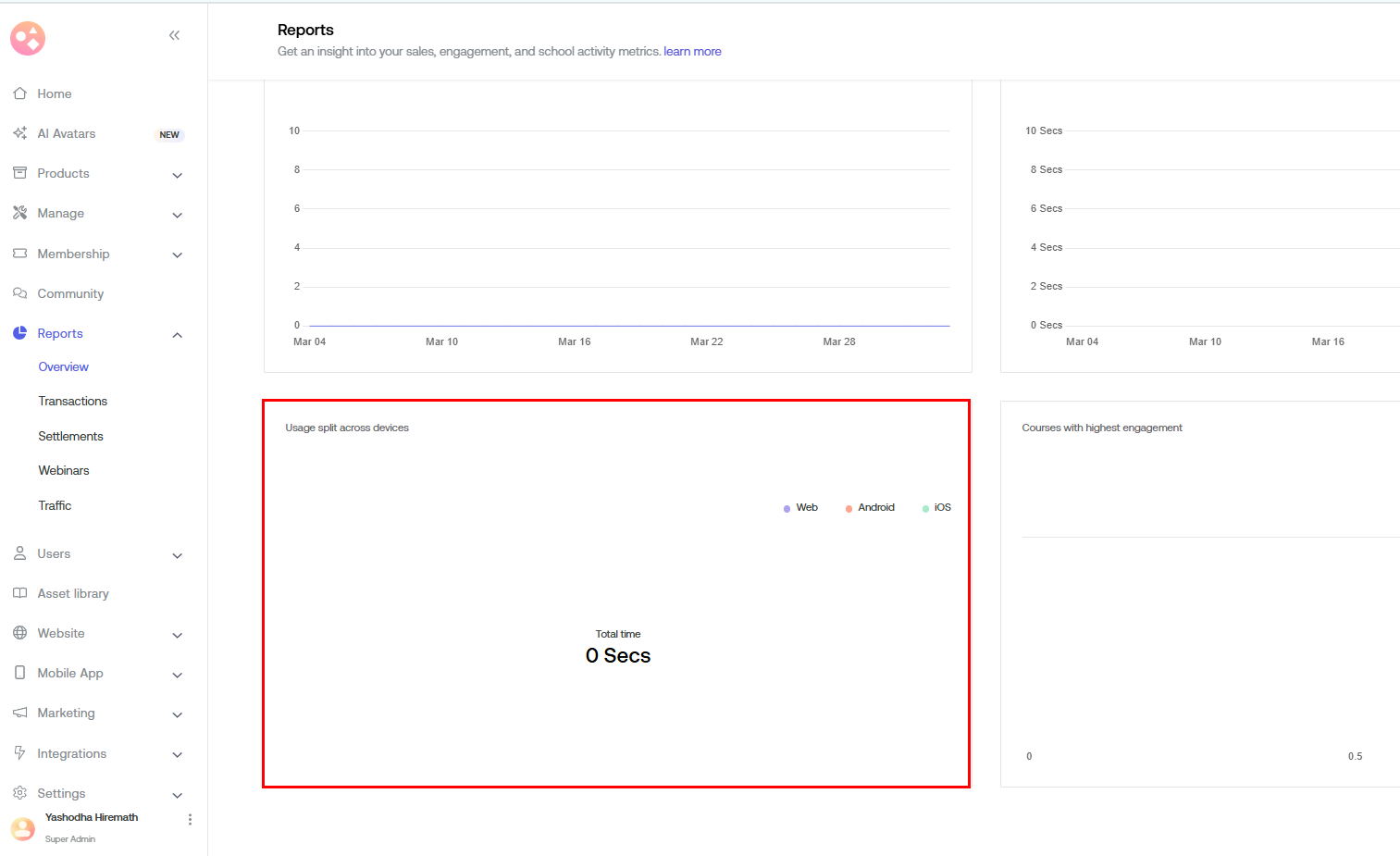Click Yashodha Hiremath profile avatar
This screenshot has height=856, width=1400.
click(x=22, y=828)
